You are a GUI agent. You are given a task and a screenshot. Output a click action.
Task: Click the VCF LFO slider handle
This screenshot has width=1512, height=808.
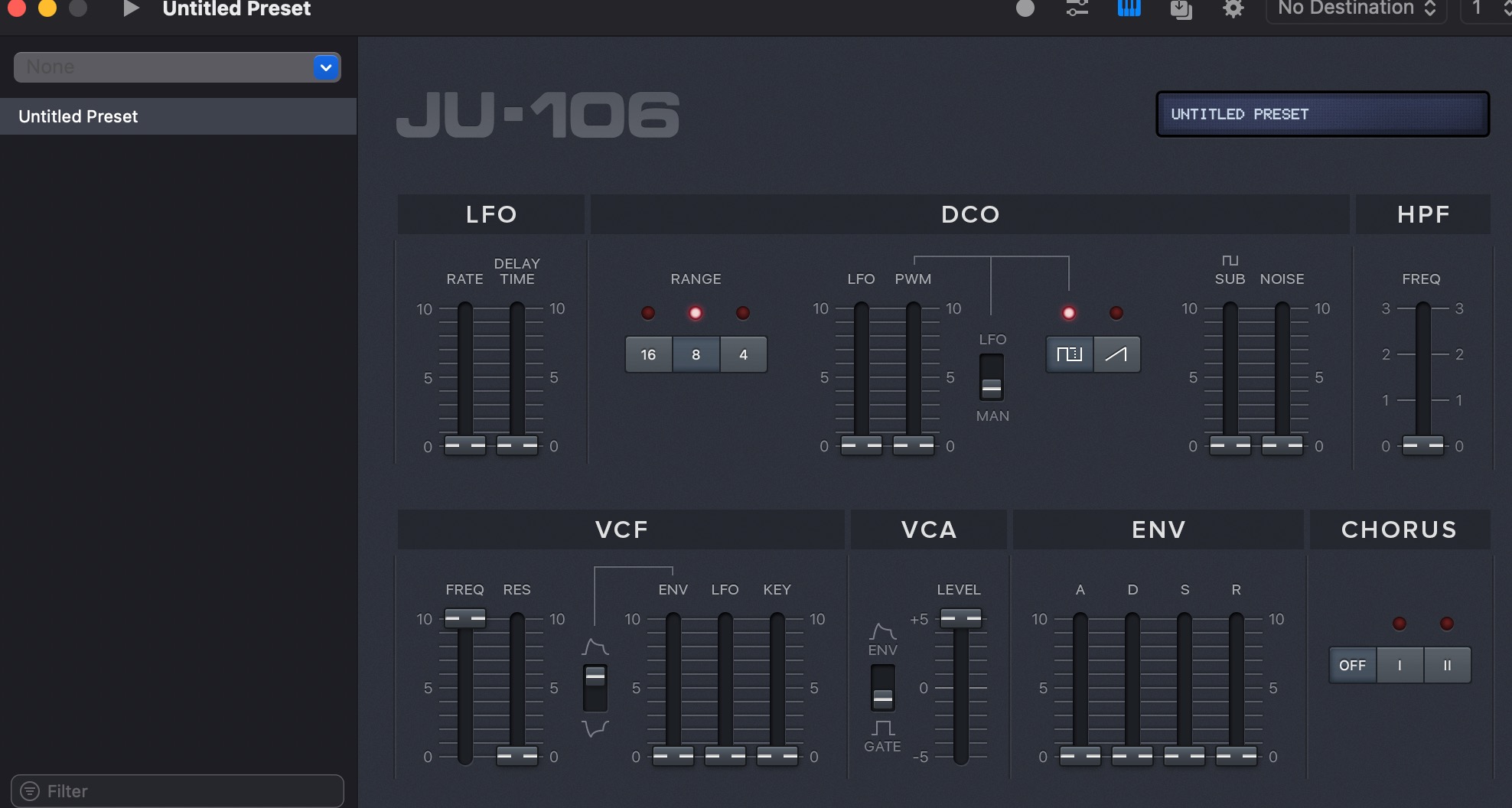tap(725, 755)
